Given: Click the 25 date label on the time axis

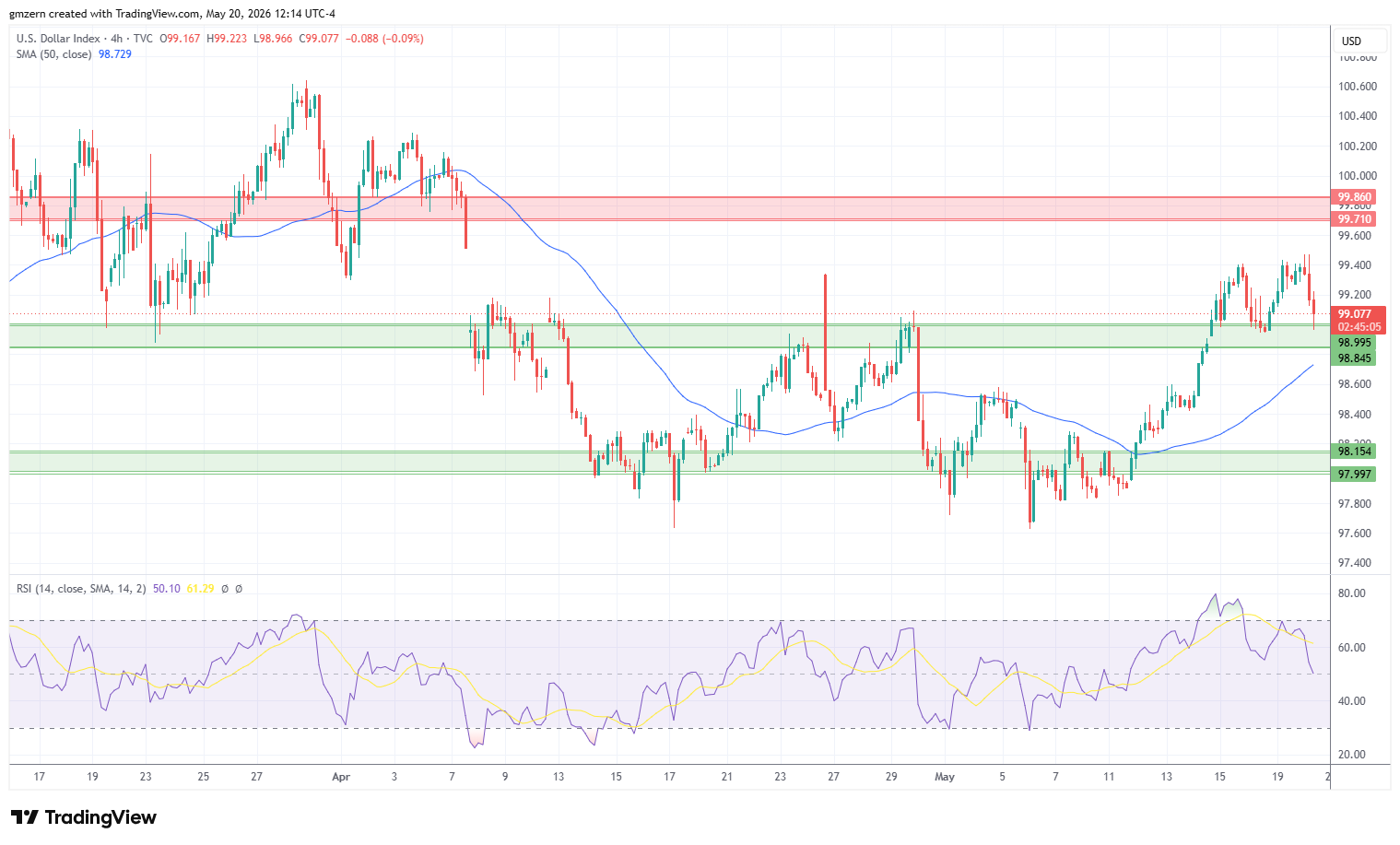Looking at the screenshot, I should [x=204, y=777].
